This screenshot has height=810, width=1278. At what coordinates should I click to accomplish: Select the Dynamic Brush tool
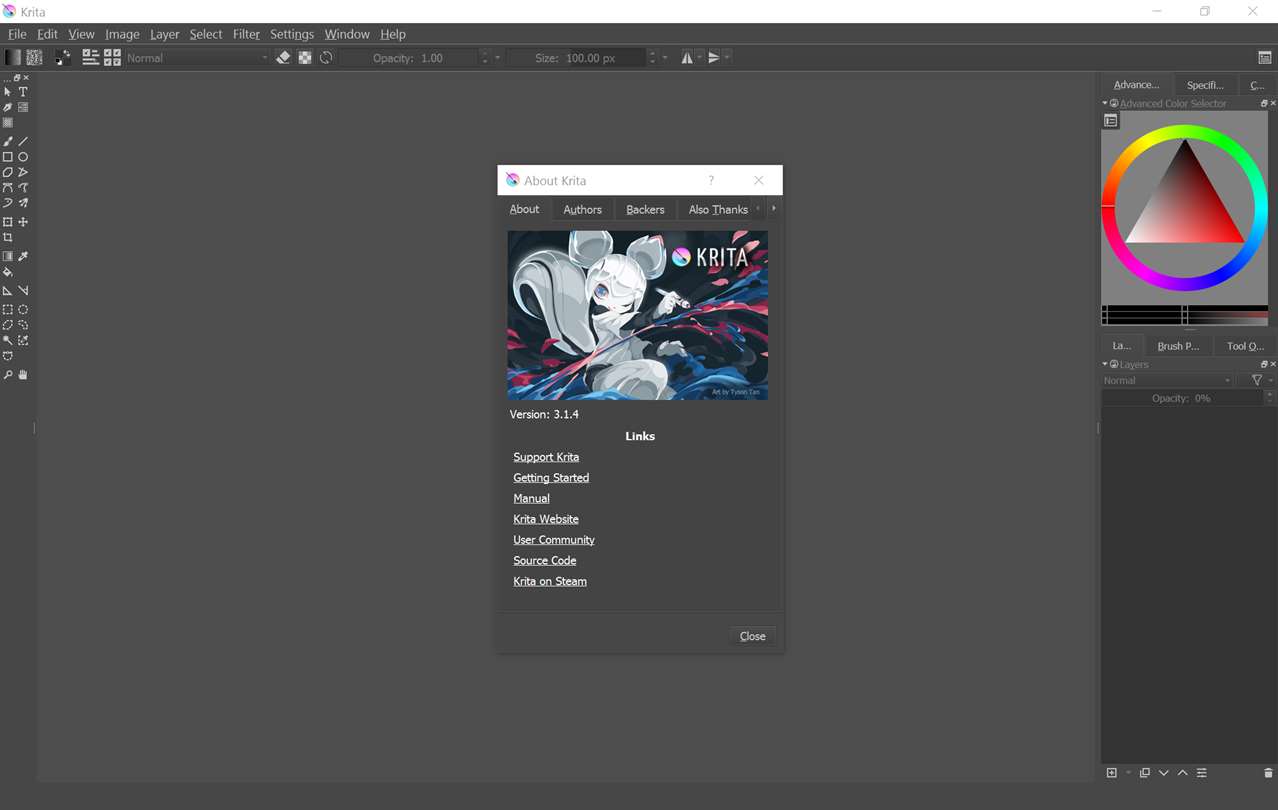[x=8, y=203]
